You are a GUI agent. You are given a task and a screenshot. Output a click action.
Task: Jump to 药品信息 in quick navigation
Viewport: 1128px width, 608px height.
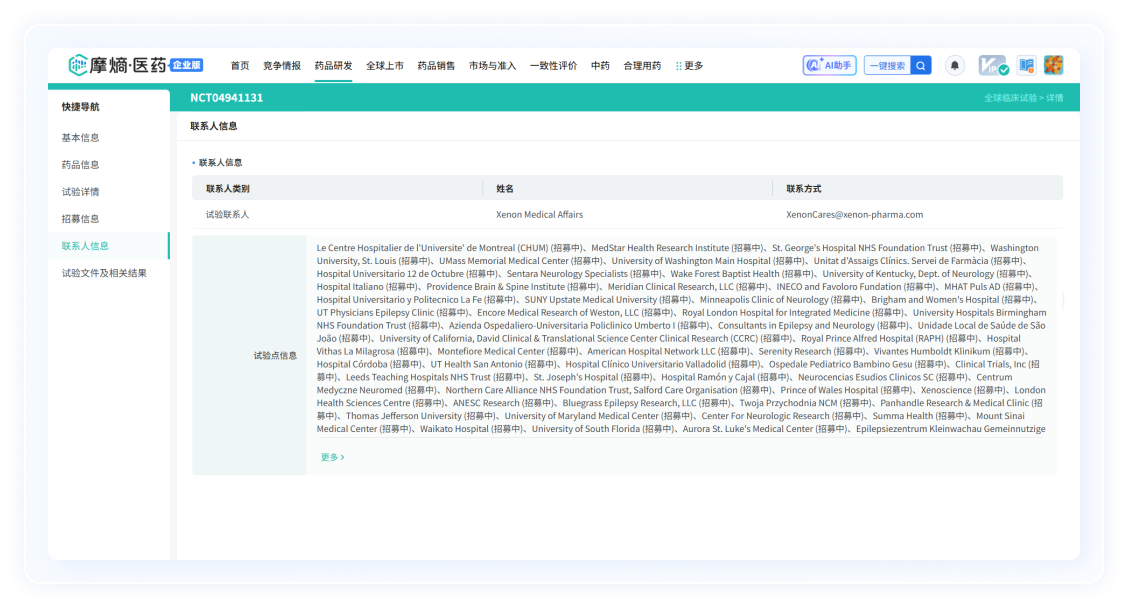click(81, 165)
